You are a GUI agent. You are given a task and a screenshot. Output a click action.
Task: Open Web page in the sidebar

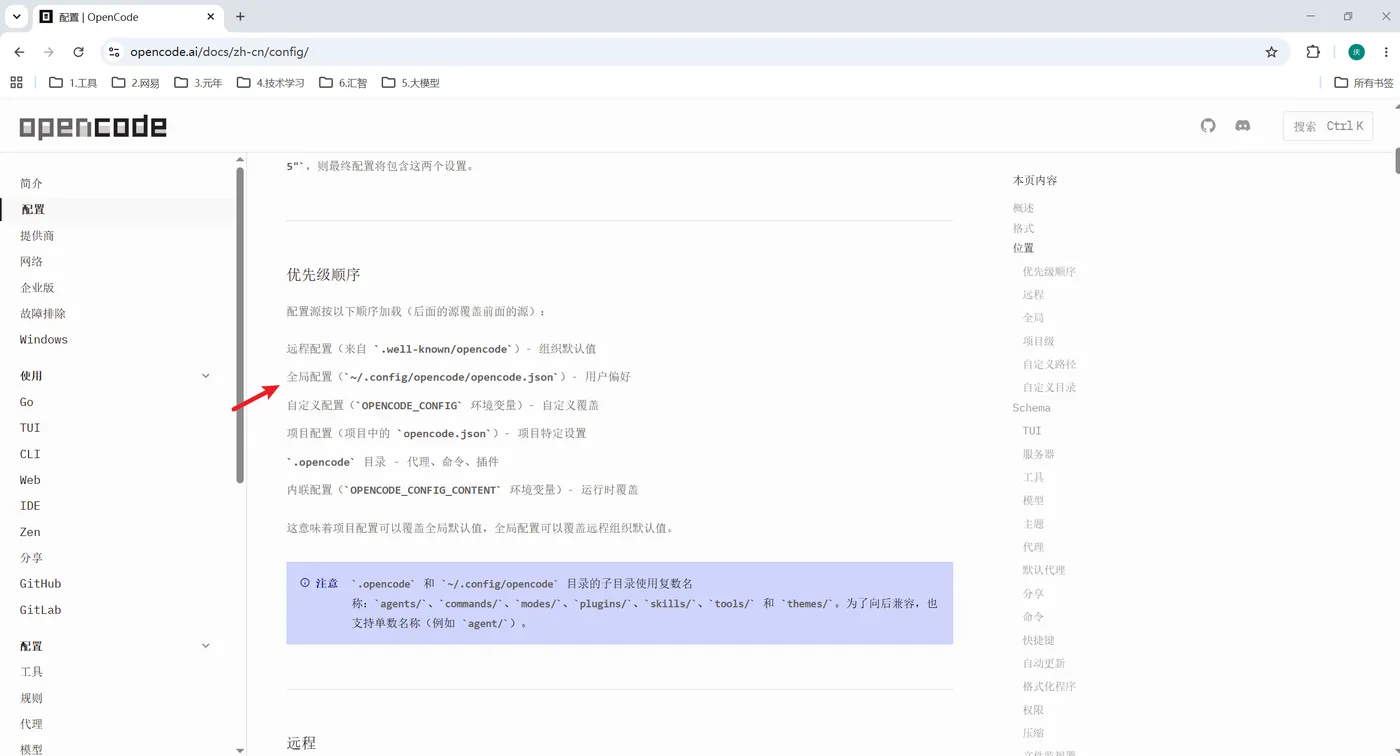30,480
